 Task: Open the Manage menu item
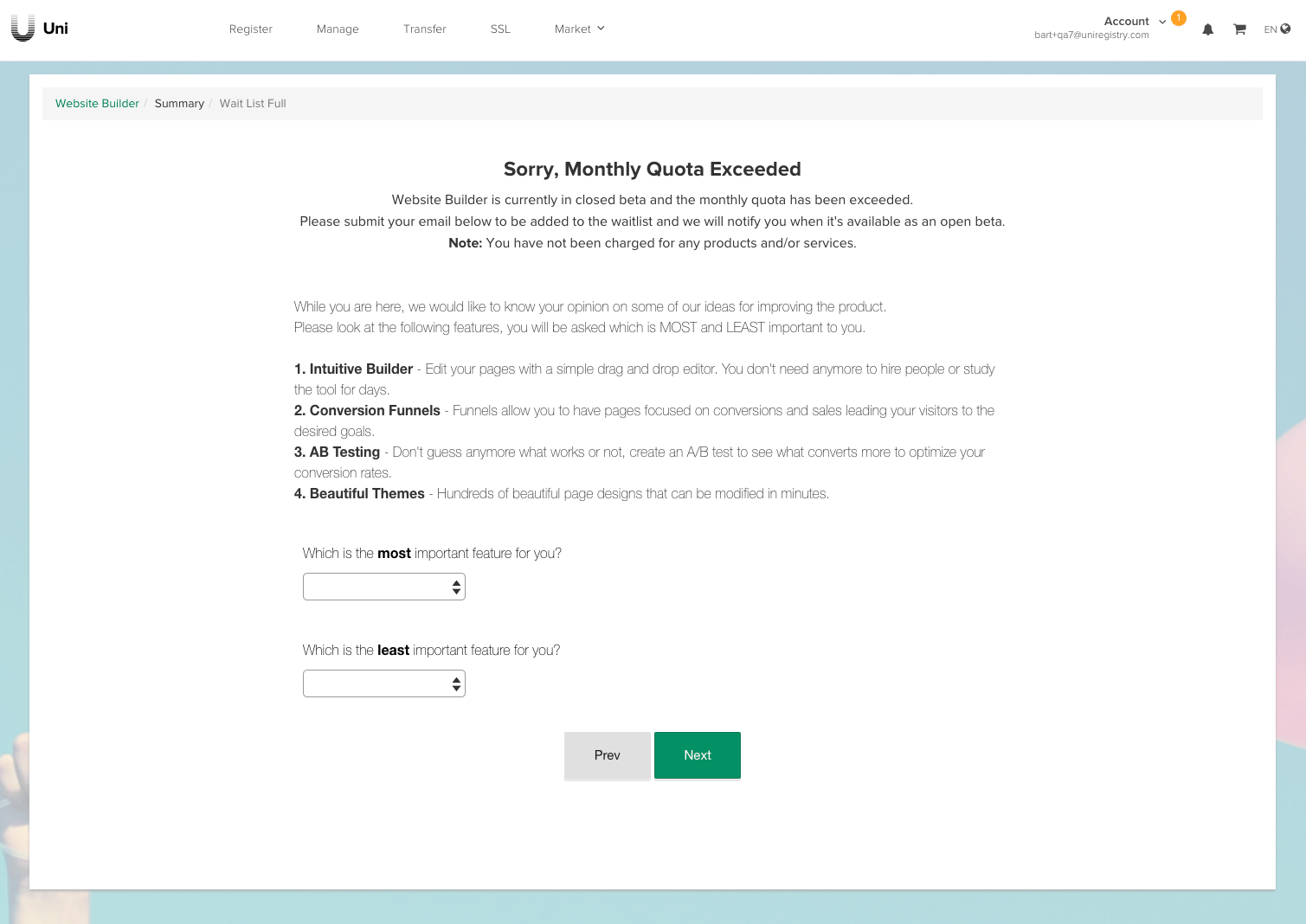click(338, 29)
